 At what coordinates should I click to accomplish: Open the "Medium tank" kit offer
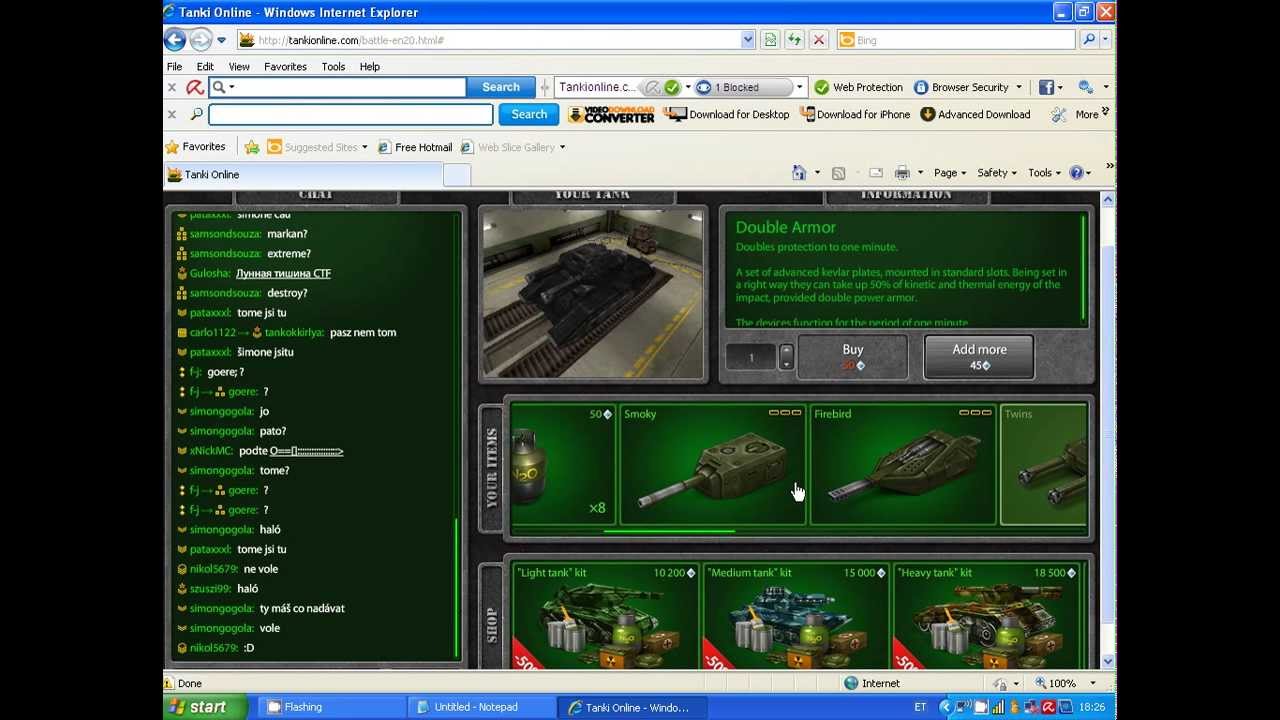(x=795, y=616)
